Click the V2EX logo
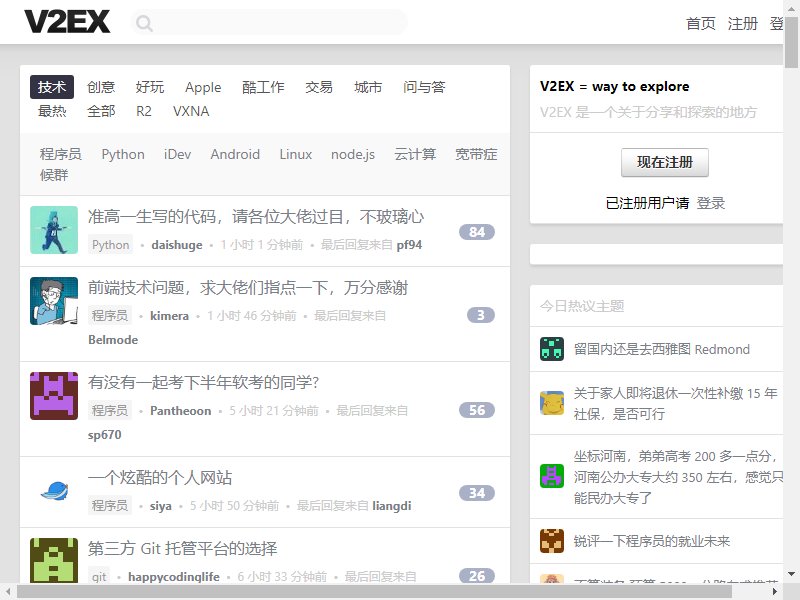Screen dimensions: 800x600 click(67, 22)
